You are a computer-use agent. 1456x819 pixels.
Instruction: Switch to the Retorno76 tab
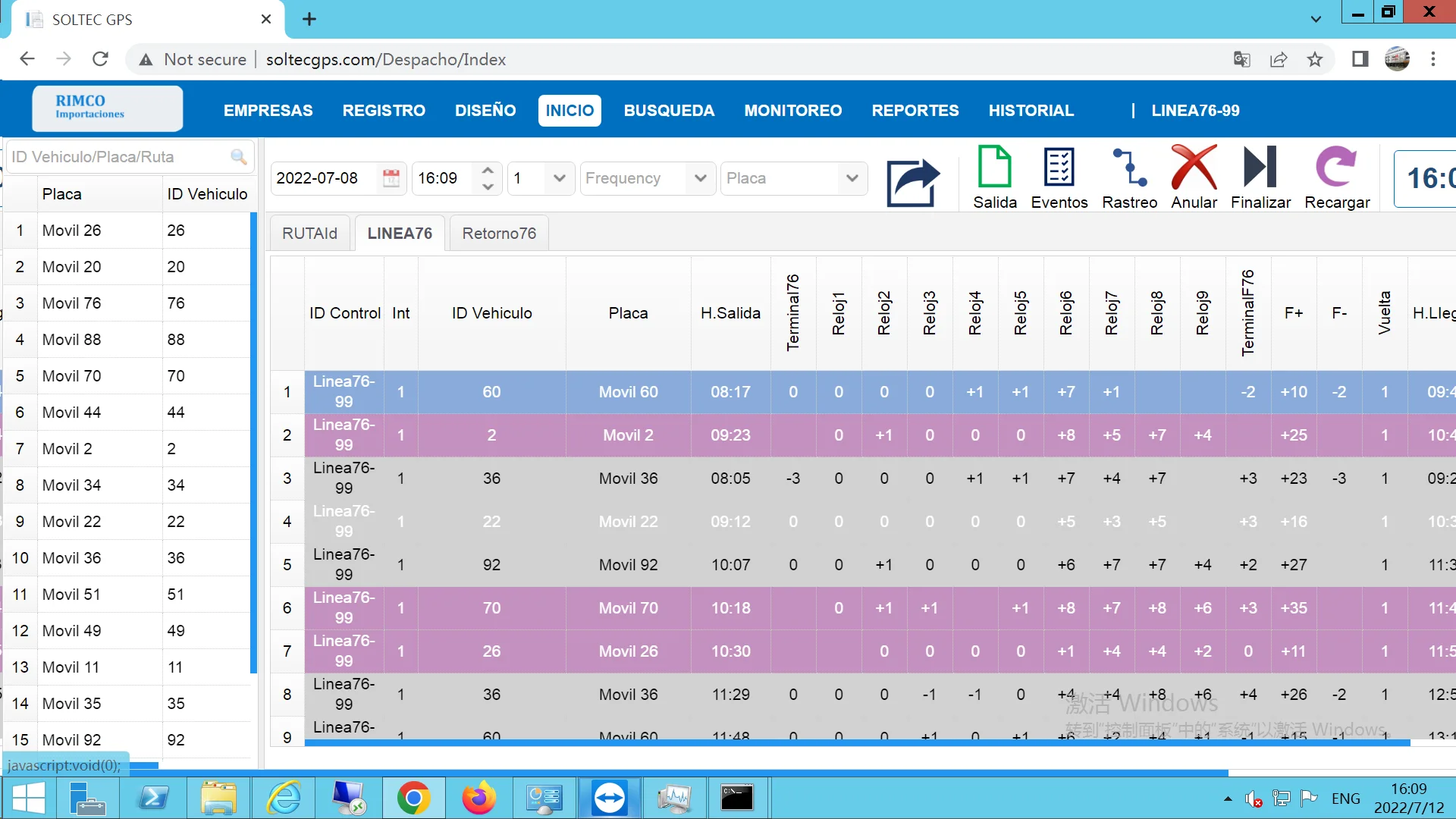point(499,234)
